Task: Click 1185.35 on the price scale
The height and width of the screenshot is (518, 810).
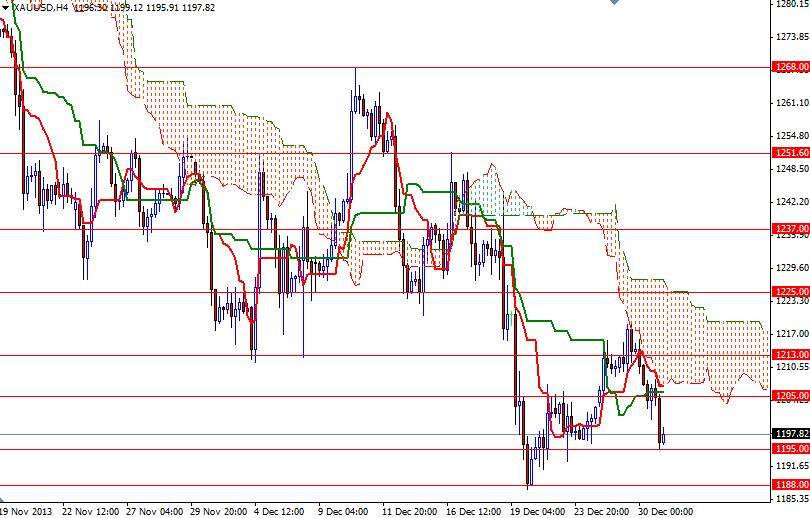Action: click(792, 499)
